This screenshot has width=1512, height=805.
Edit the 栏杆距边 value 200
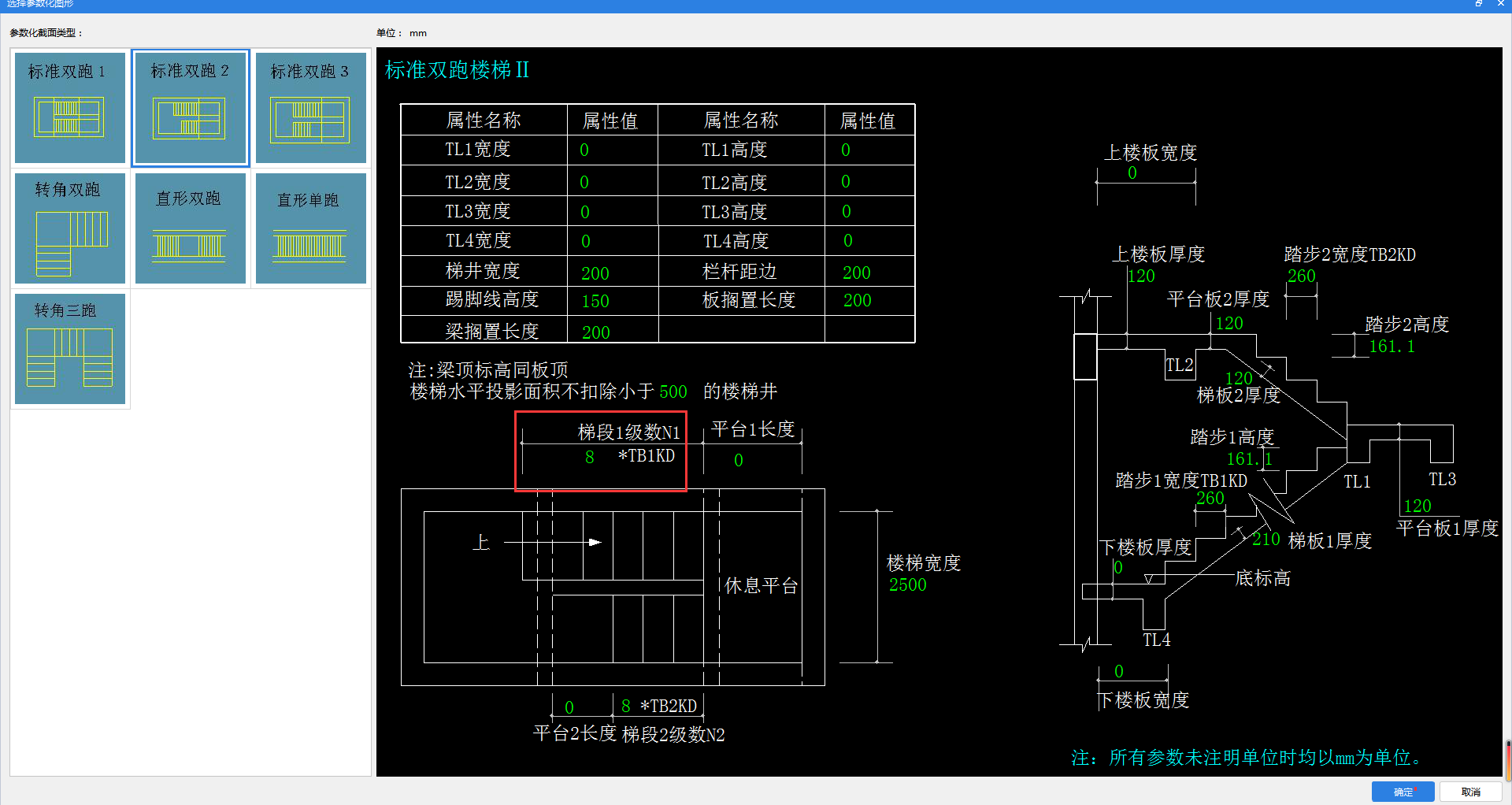(x=857, y=273)
